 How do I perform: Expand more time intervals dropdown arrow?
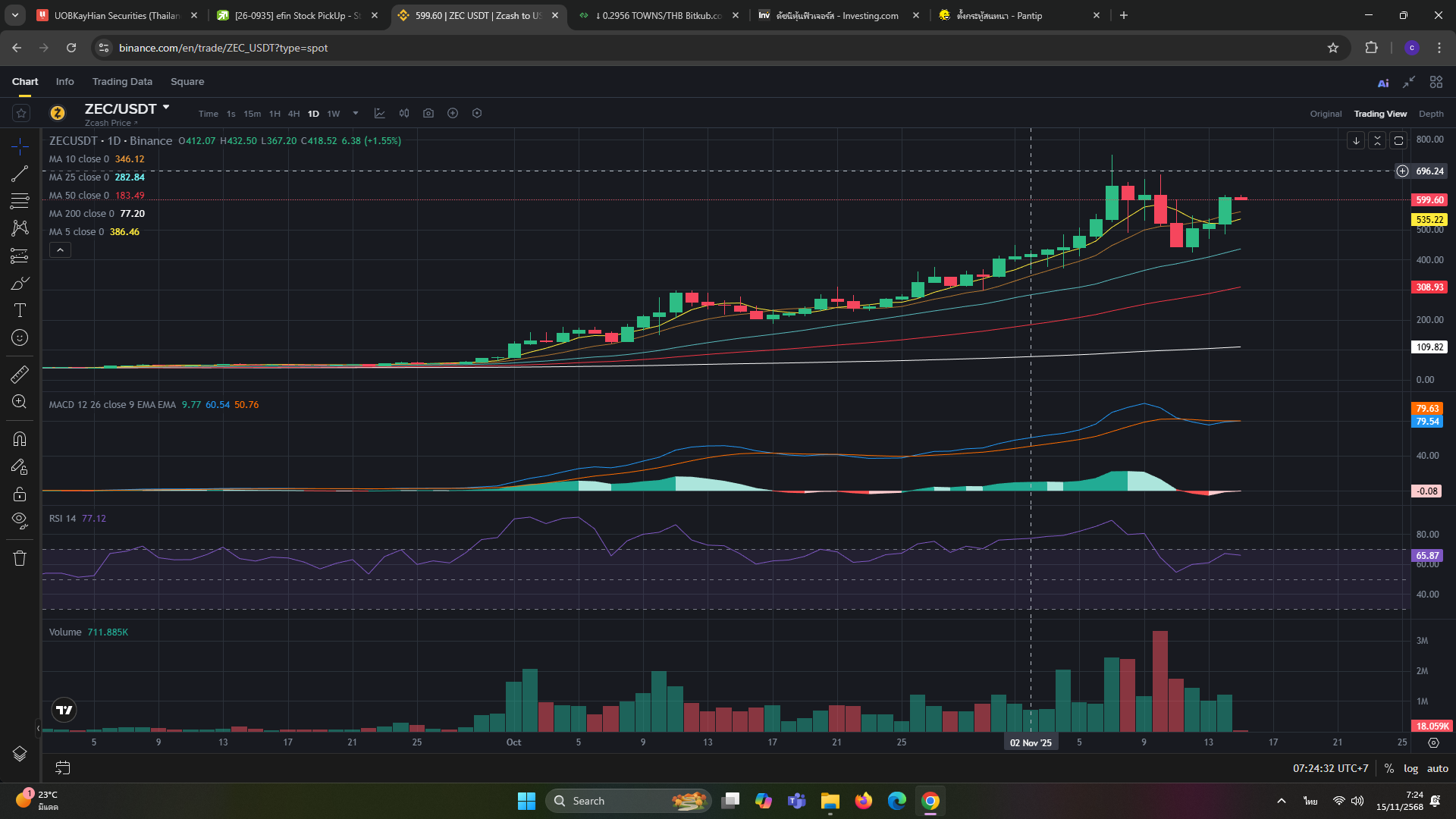coord(356,113)
